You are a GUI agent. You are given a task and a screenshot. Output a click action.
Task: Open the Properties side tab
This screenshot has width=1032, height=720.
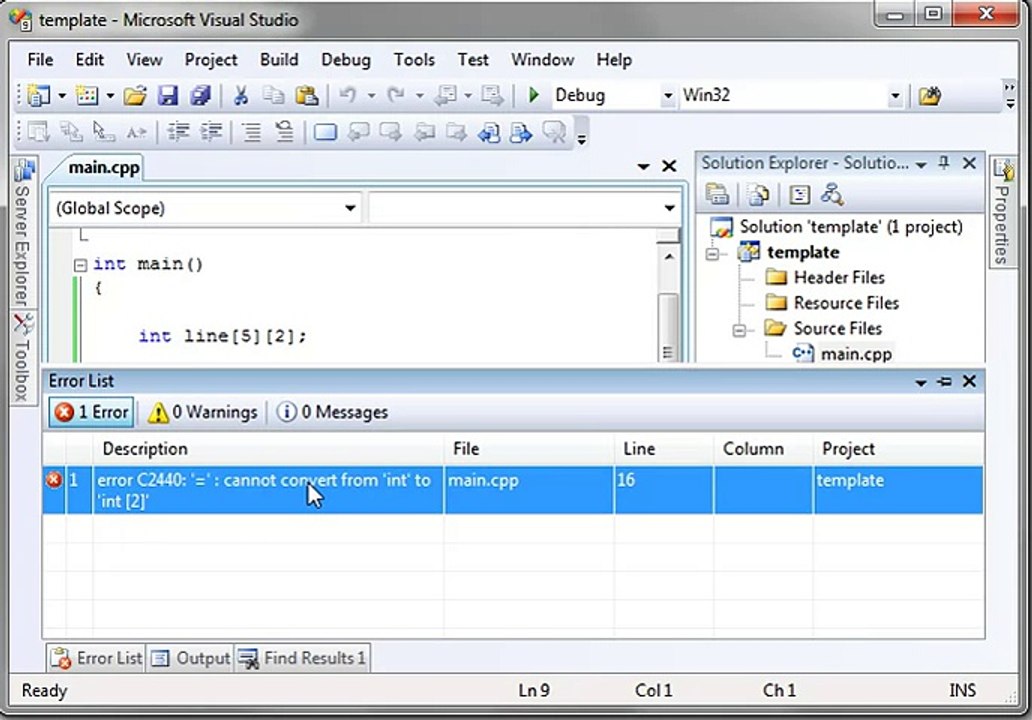(1002, 212)
